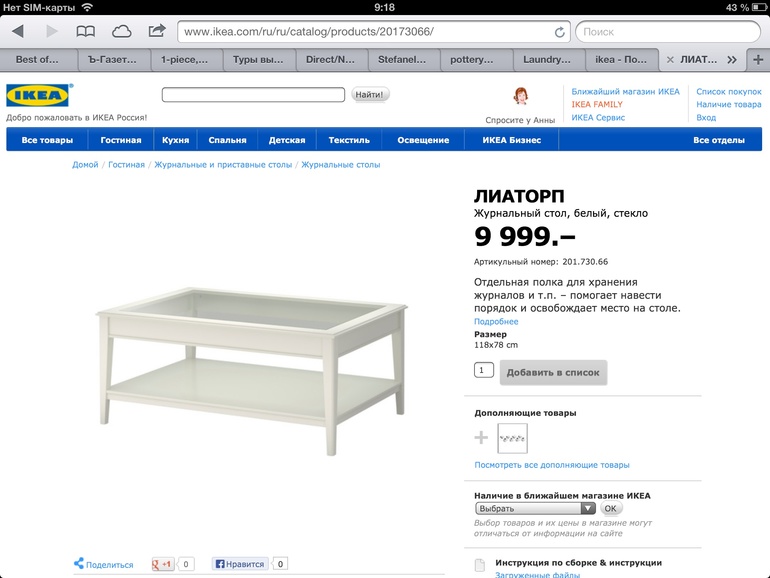The width and height of the screenshot is (770, 578).
Task: Close the ЛИАТ… tab with its X
Action: point(670,60)
